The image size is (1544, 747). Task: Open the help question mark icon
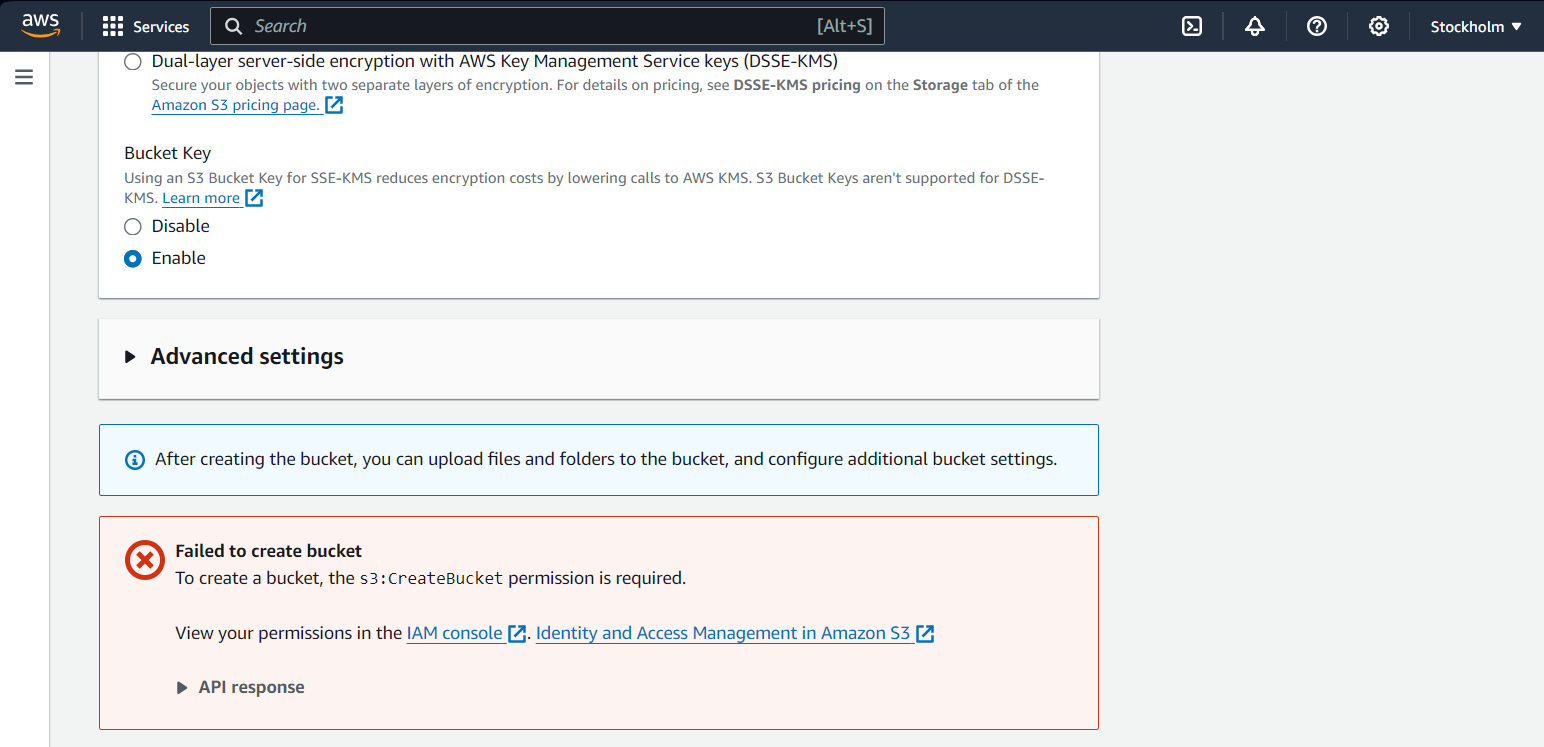1317,27
